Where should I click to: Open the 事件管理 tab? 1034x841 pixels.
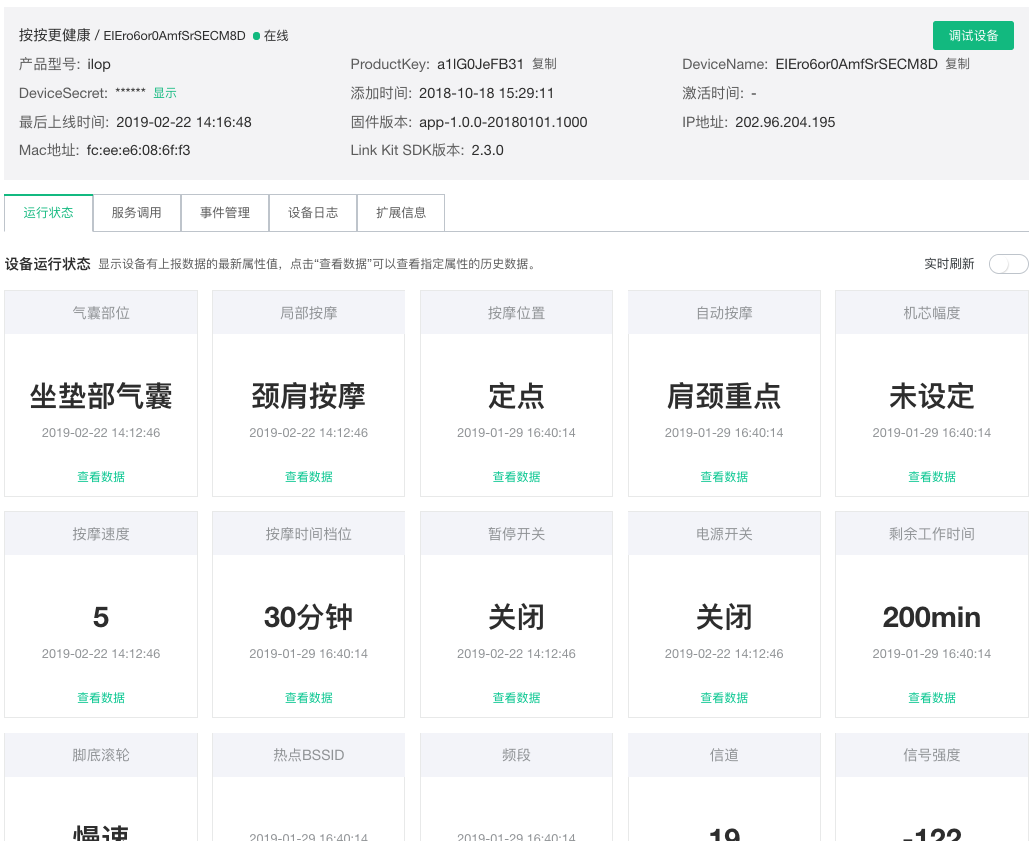pyautogui.click(x=225, y=212)
